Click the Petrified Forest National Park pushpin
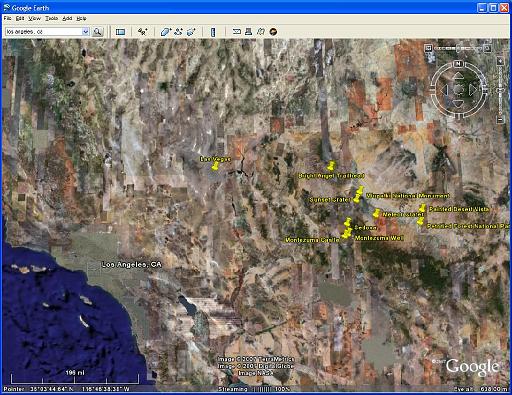512x395 pixels. tap(420, 221)
